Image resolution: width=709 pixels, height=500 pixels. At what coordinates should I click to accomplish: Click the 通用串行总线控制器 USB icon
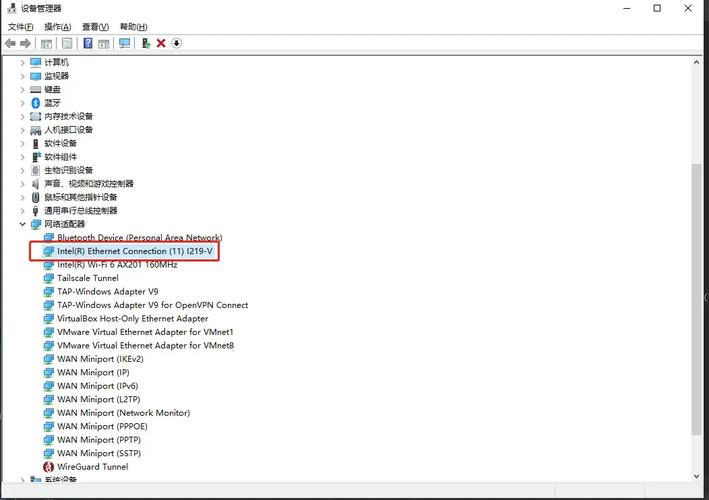(36, 211)
